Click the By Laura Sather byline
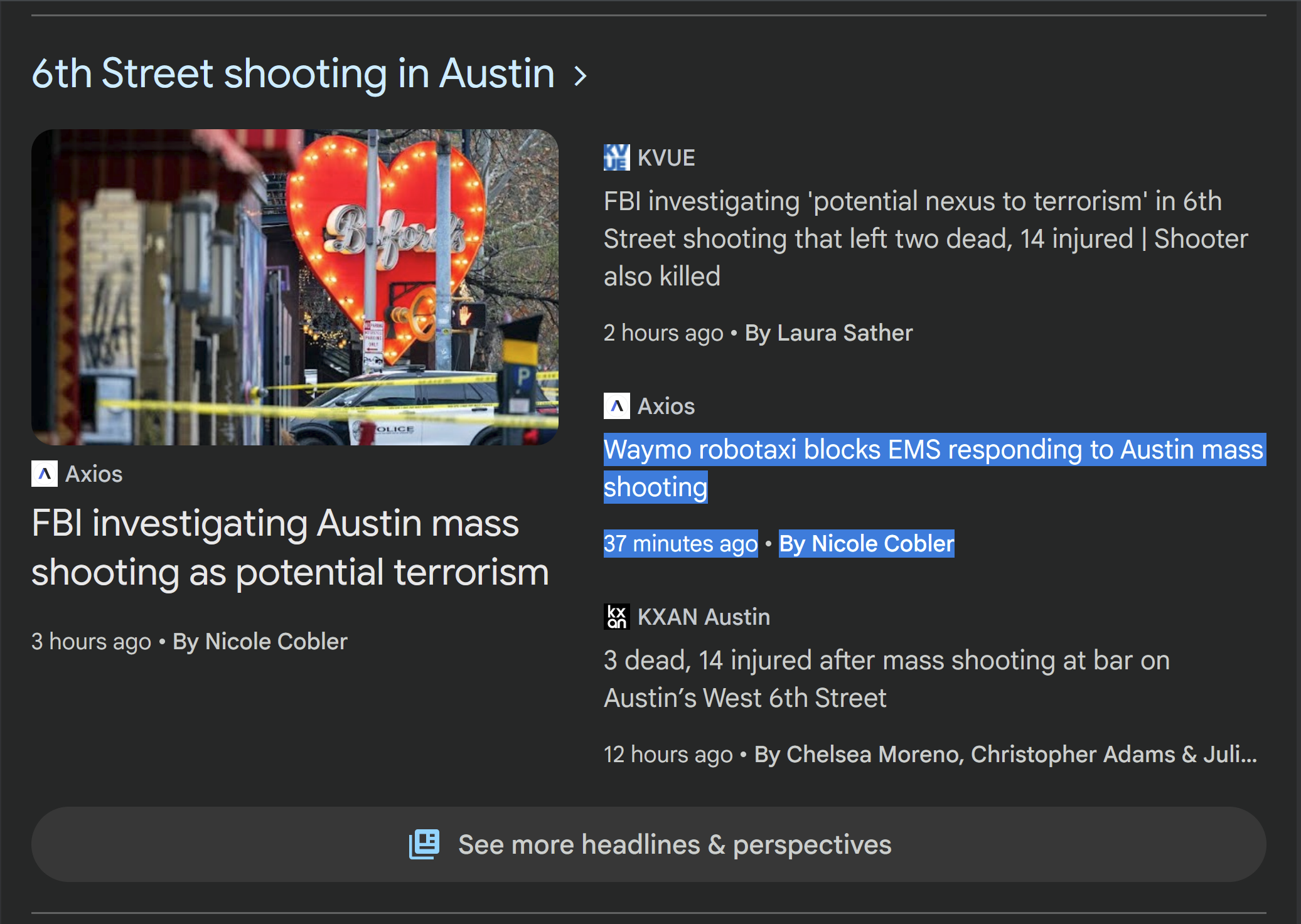The height and width of the screenshot is (924, 1301). click(828, 332)
